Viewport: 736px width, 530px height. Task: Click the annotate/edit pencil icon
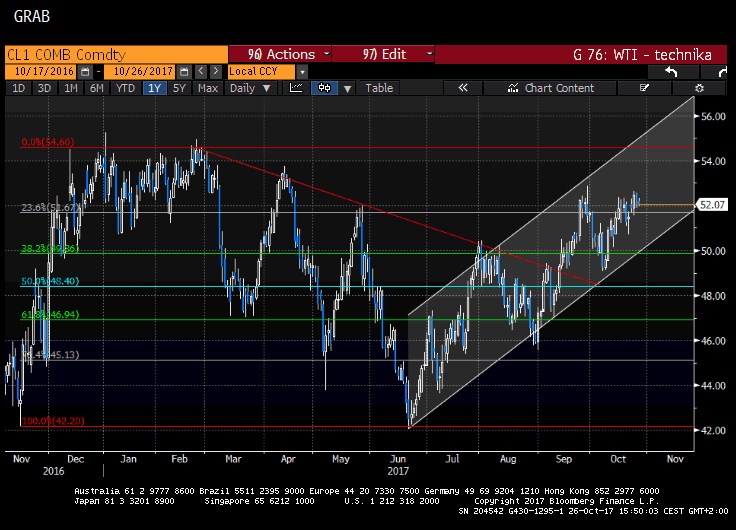645,88
